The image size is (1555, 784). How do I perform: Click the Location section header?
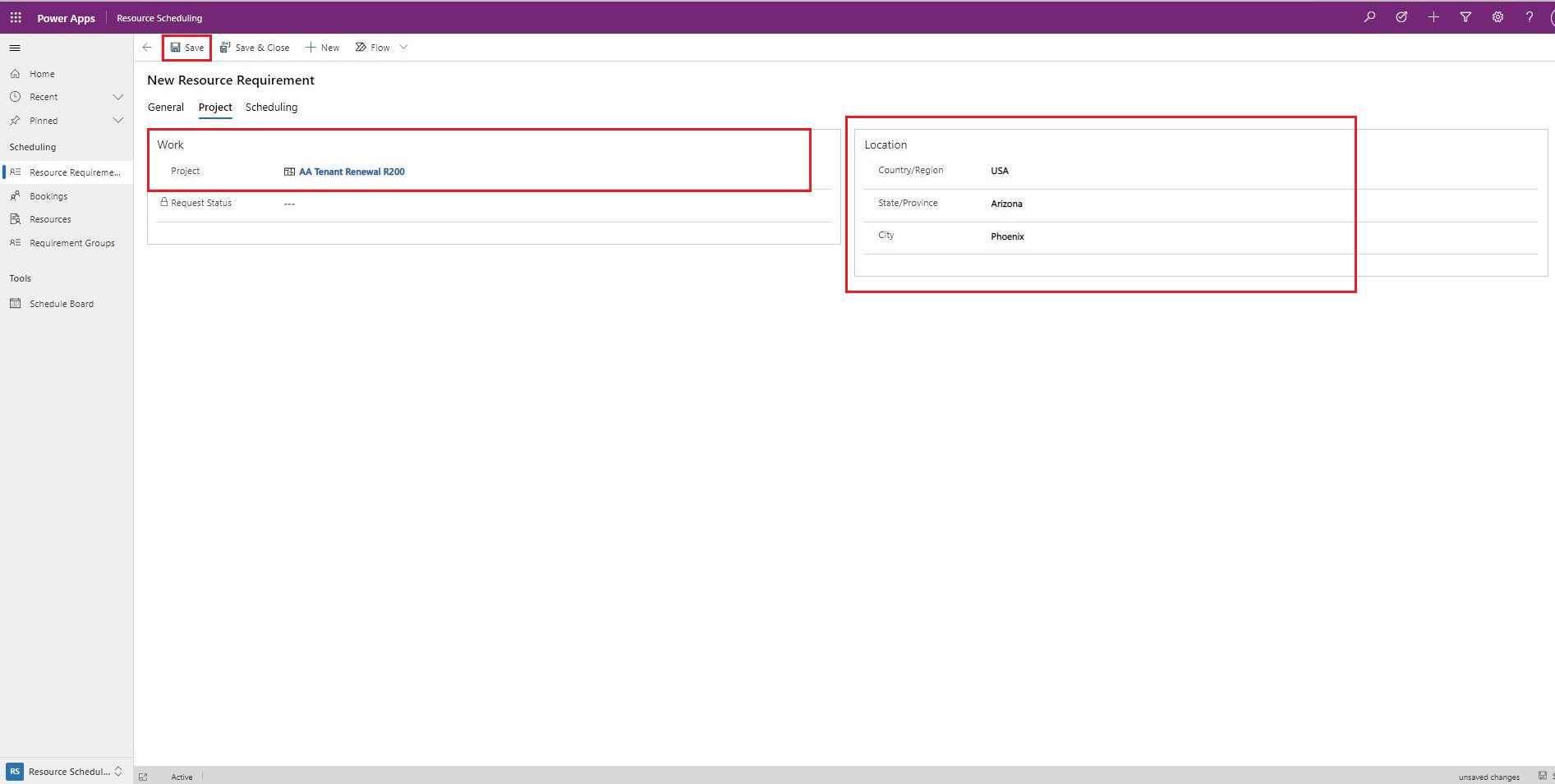(x=886, y=144)
